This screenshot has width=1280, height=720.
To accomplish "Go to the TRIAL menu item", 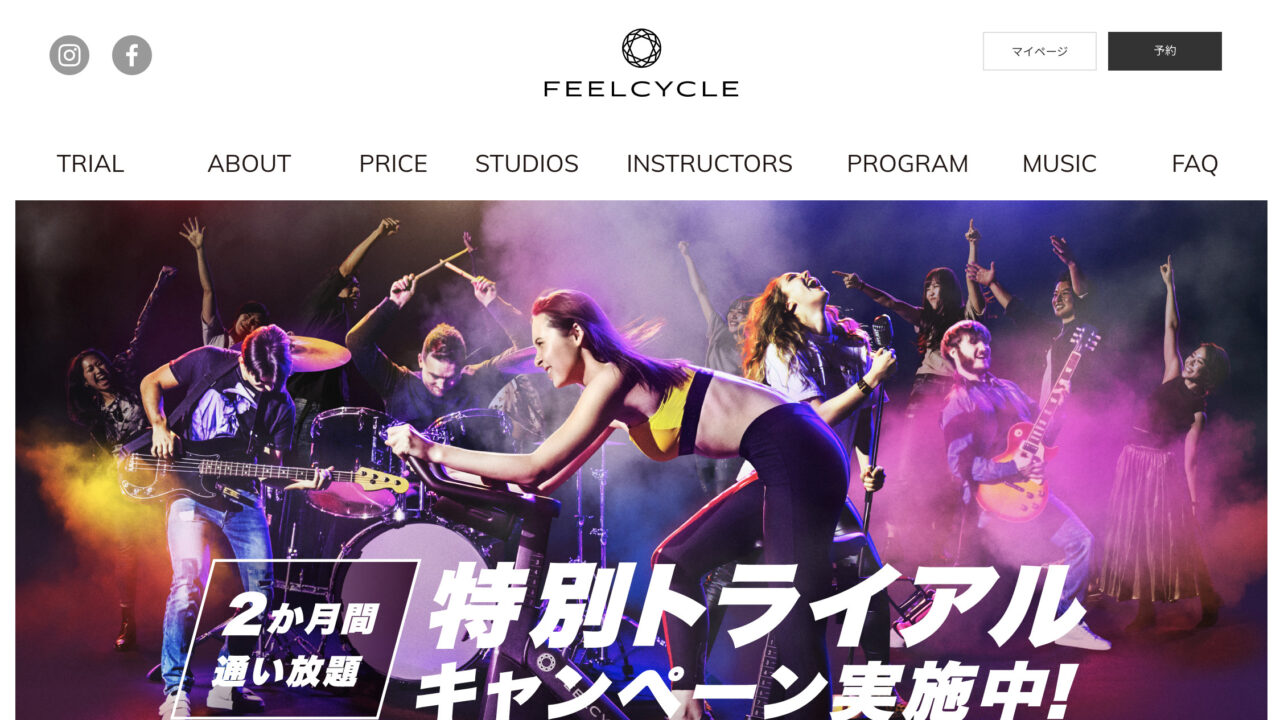I will point(90,164).
